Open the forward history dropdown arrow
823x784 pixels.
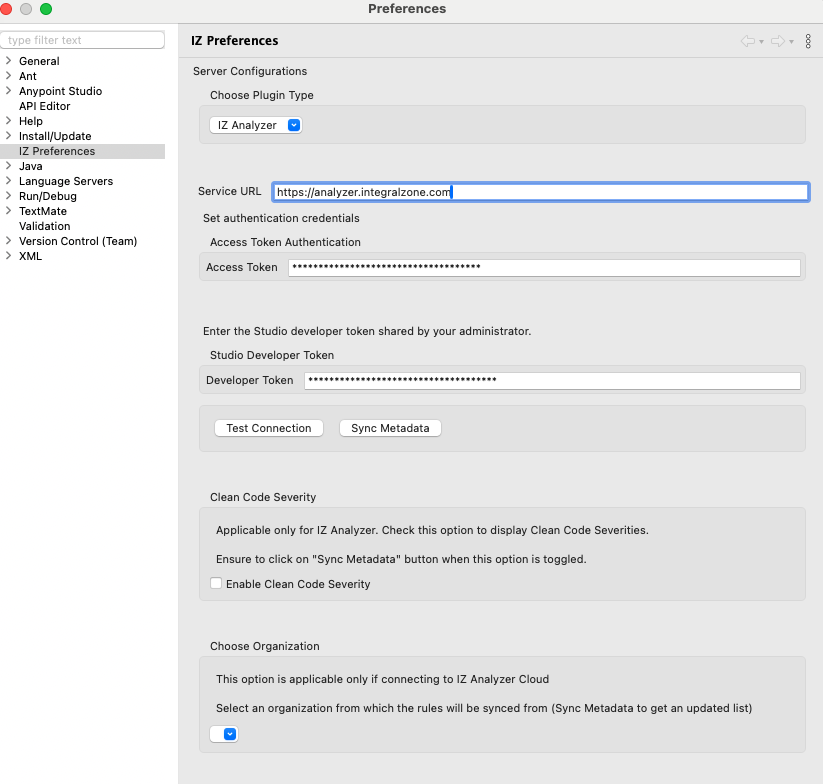(791, 42)
